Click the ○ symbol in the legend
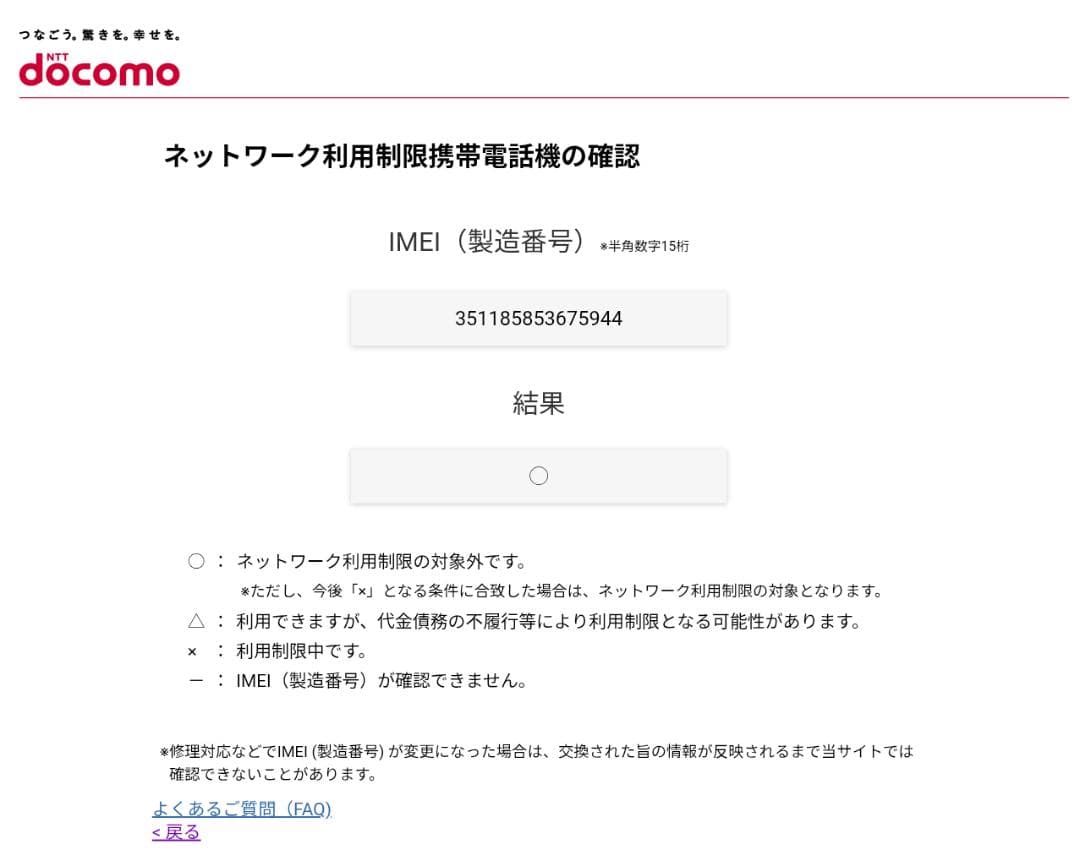 (196, 561)
